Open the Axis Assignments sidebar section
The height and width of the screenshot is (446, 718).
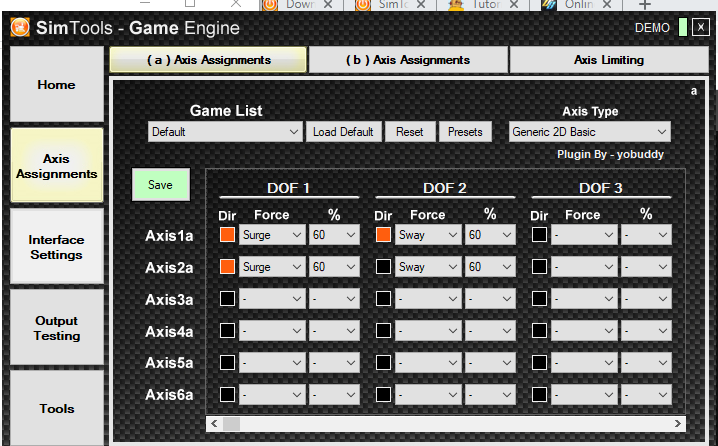point(57,166)
